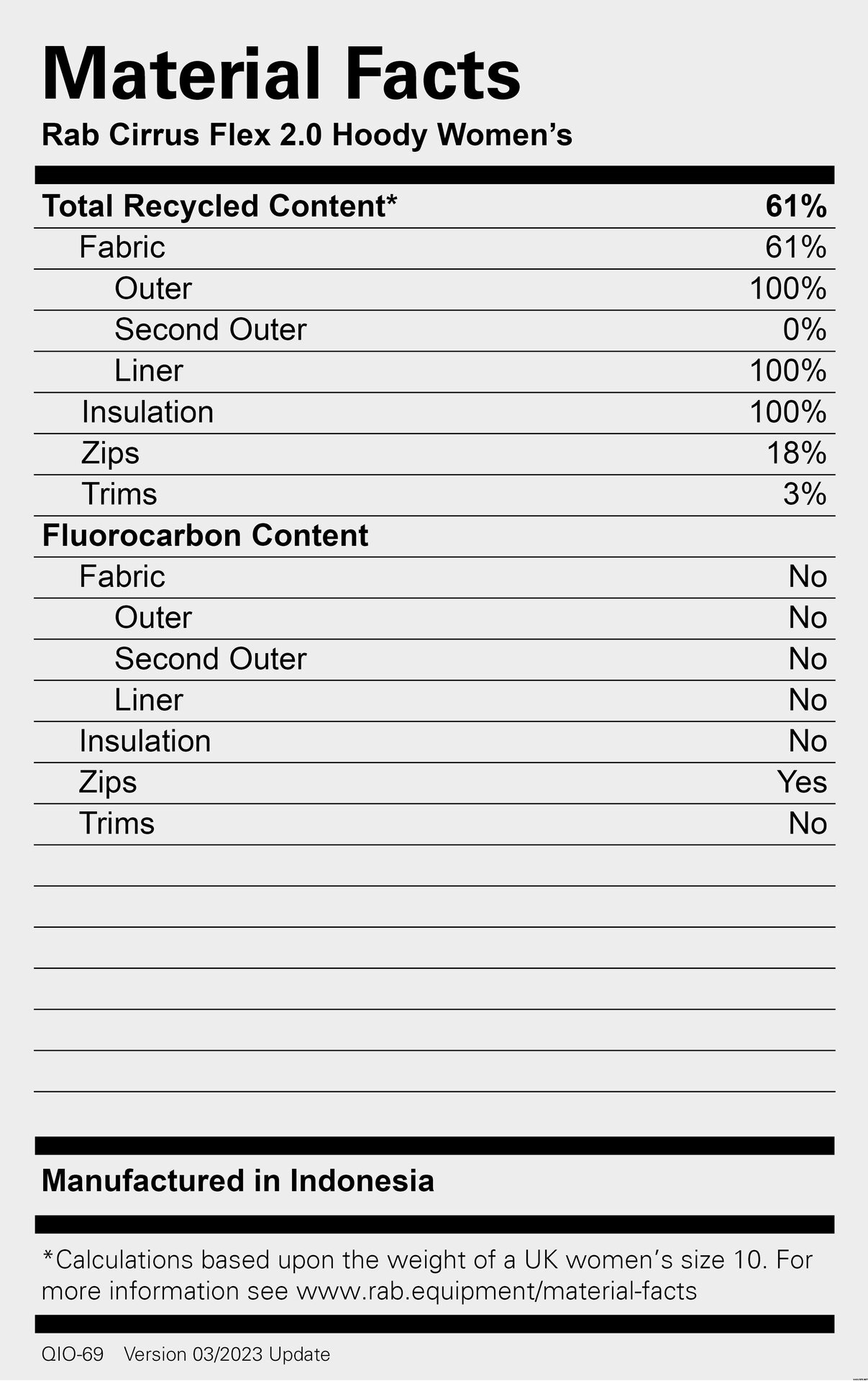868x1381 pixels.
Task: Click the Trims 3% value
Action: (x=804, y=494)
